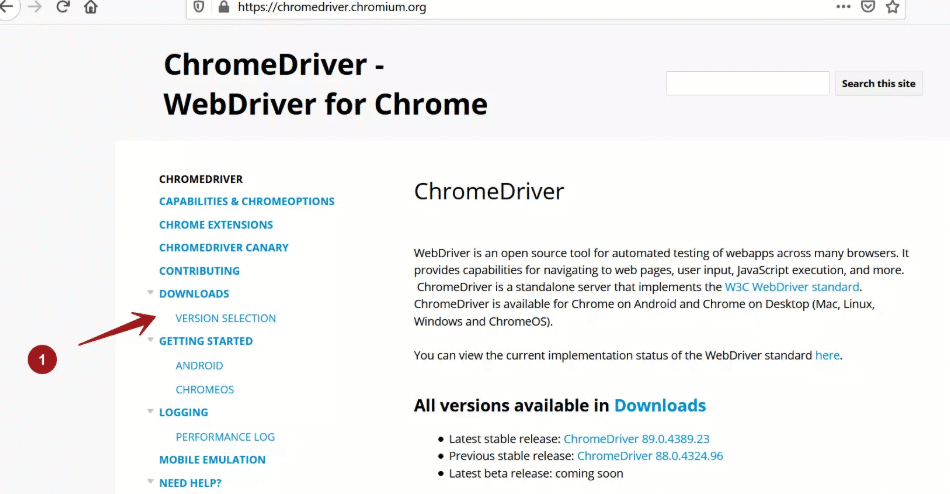Open DOWNLOADS sidebar link

[x=194, y=294]
